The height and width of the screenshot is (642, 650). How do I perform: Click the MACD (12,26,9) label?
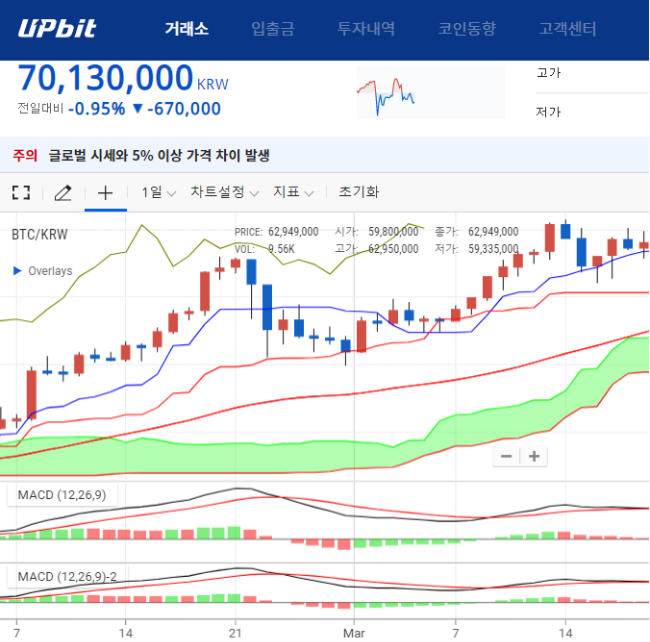[62, 495]
